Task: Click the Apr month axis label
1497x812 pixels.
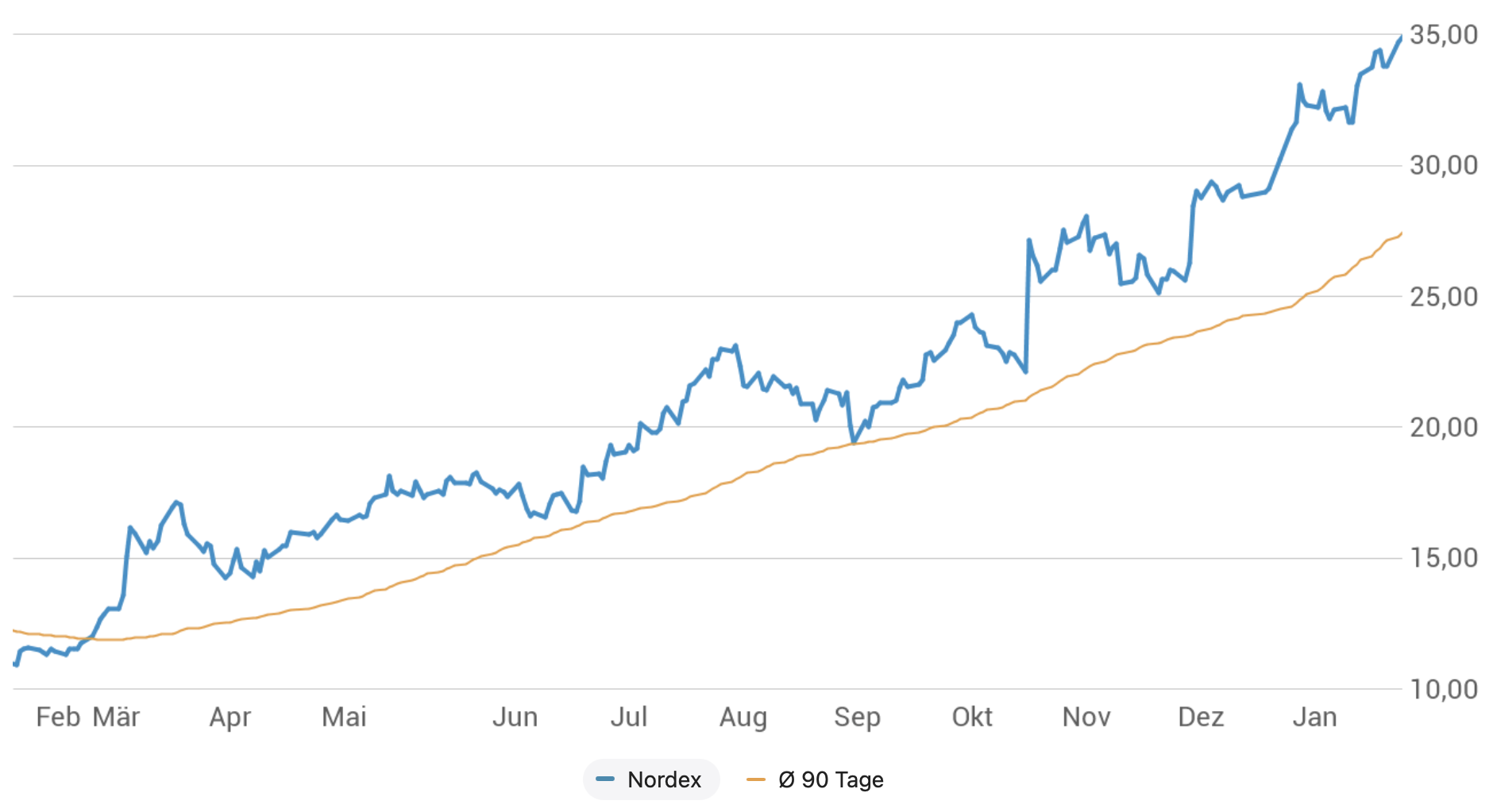Action: (230, 717)
